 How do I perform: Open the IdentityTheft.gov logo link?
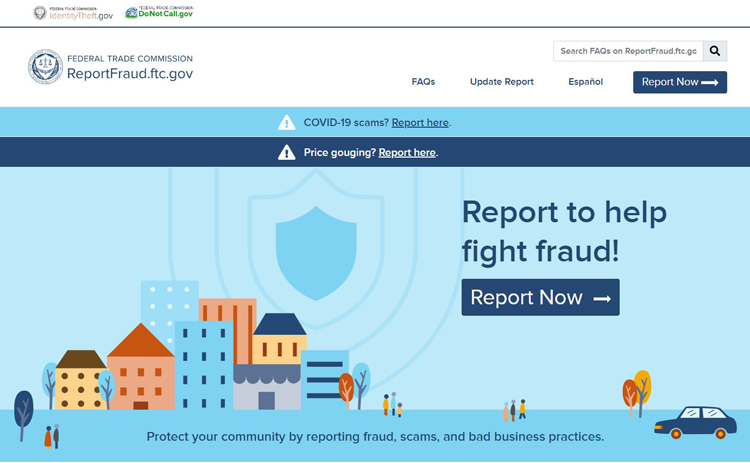pos(73,13)
